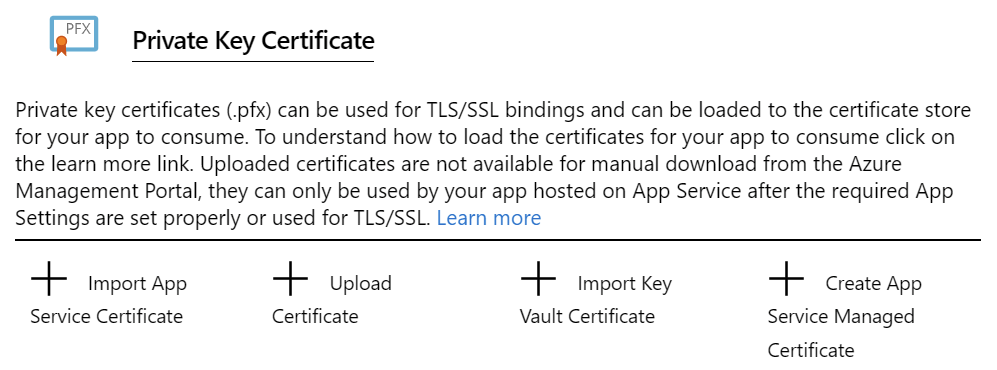This screenshot has height=370, width=997.
Task: Click the (.pfx) text in the description
Action: click(249, 110)
